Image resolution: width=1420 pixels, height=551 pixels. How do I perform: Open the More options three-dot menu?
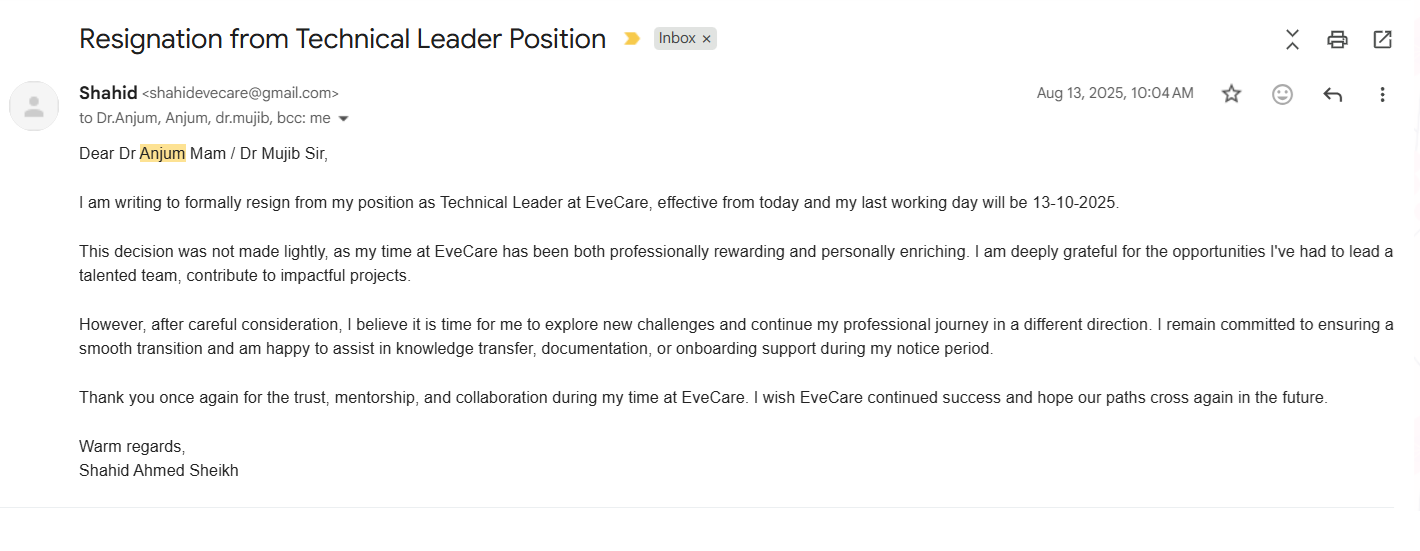pos(1382,94)
